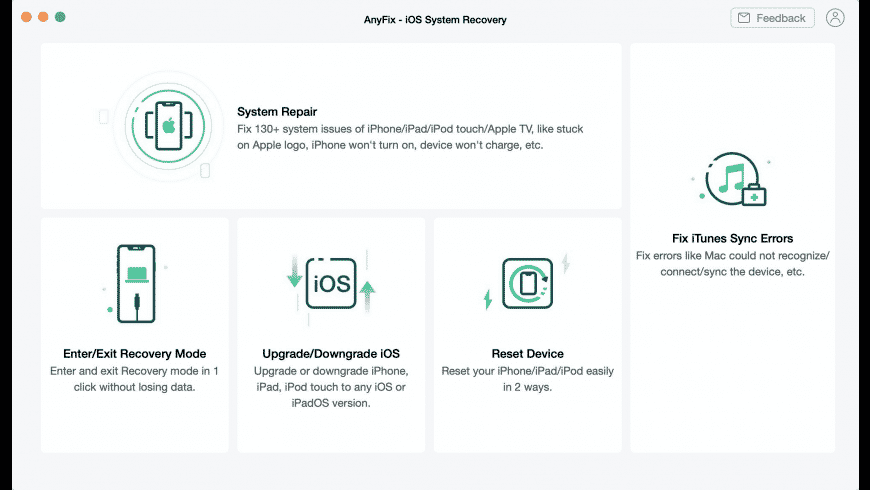Minimize the AnyFix window with the middle title-bar button
This screenshot has height=490, width=870.
(x=43, y=17)
